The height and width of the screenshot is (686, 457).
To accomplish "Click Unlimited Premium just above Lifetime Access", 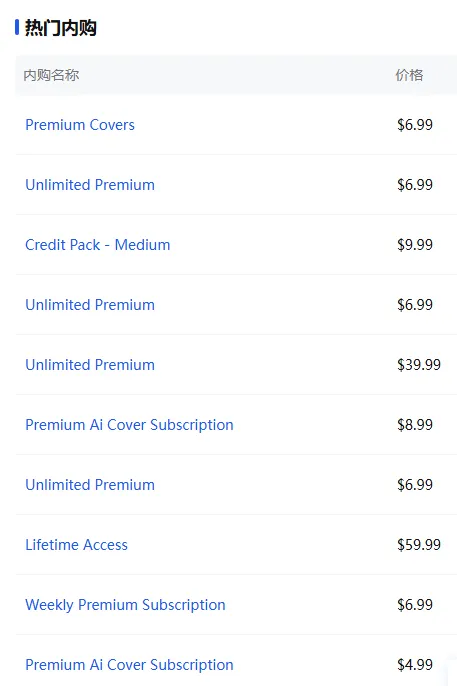I will (x=90, y=485).
